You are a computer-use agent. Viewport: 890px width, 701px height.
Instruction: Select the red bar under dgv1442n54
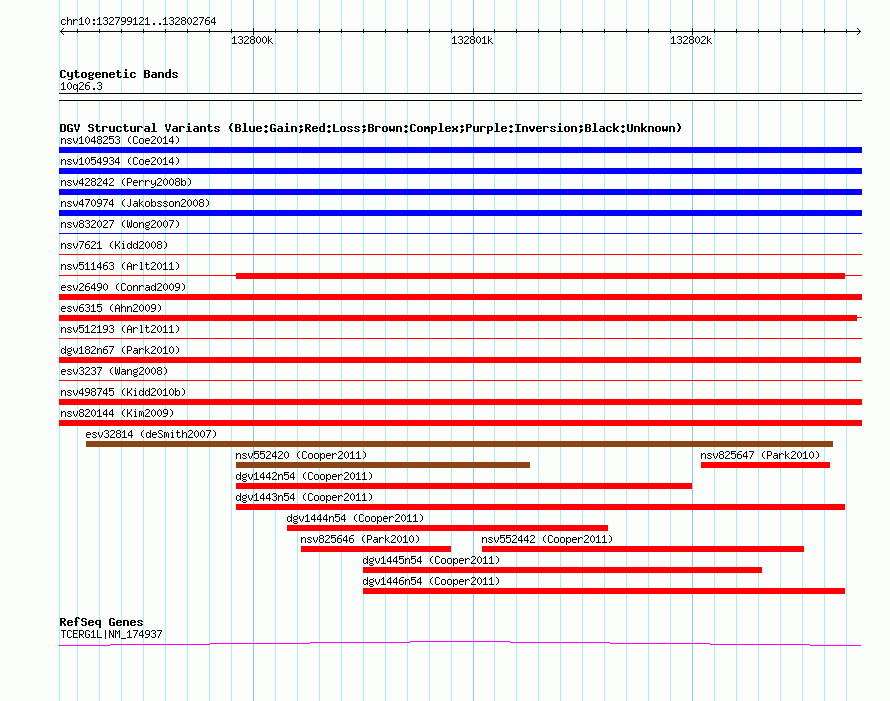pos(464,486)
